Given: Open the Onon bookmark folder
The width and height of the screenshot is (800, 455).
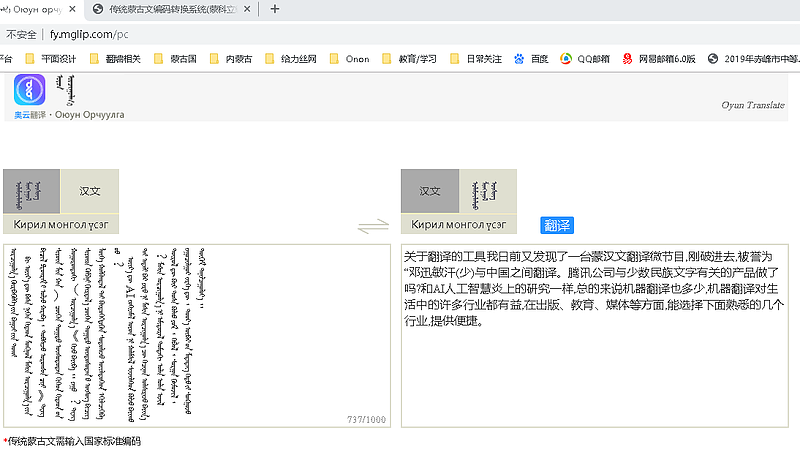Looking at the screenshot, I should [x=349, y=59].
